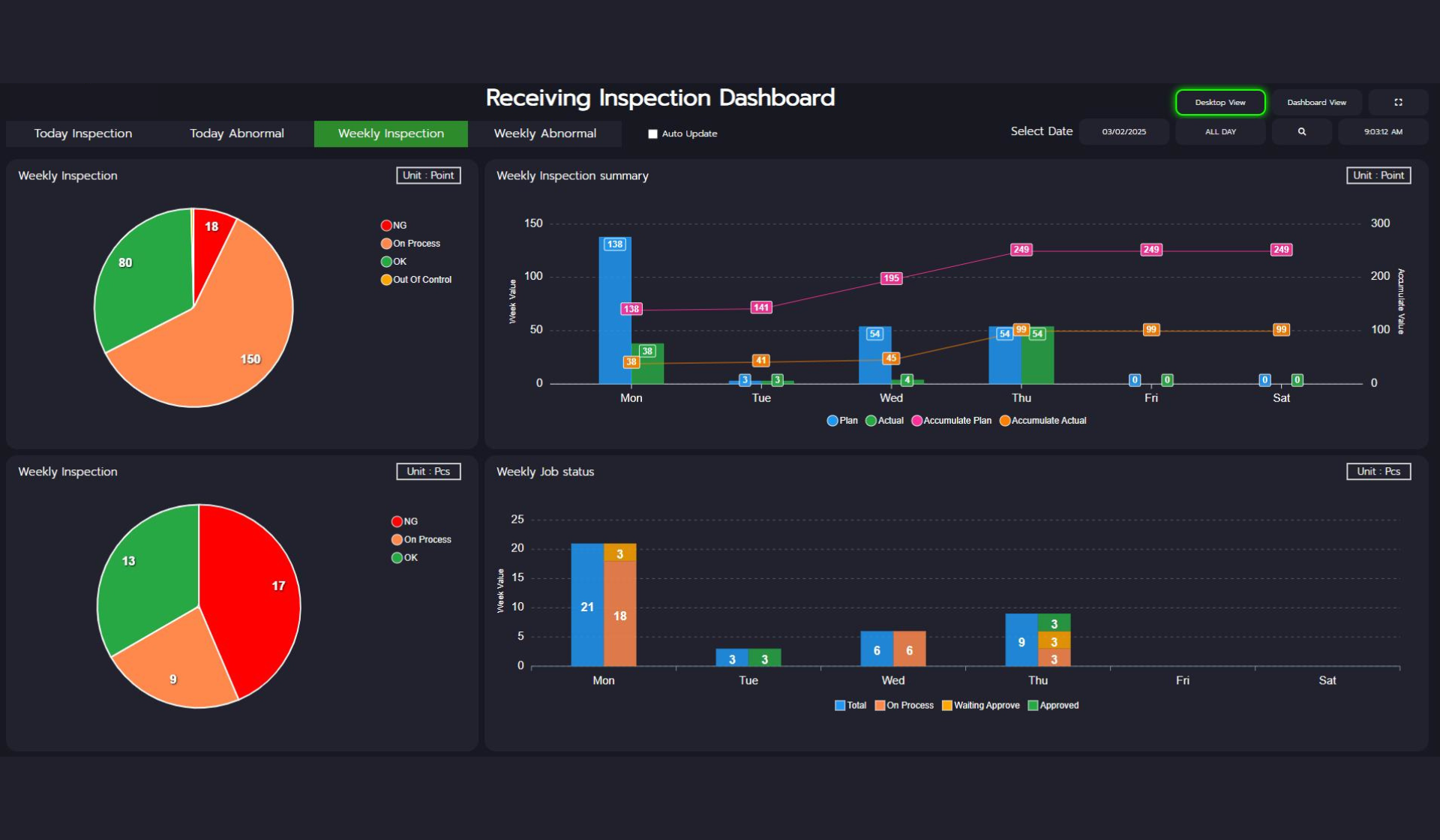1440x840 pixels.
Task: Toggle the Approved legend marker
Action: [x=1033, y=705]
